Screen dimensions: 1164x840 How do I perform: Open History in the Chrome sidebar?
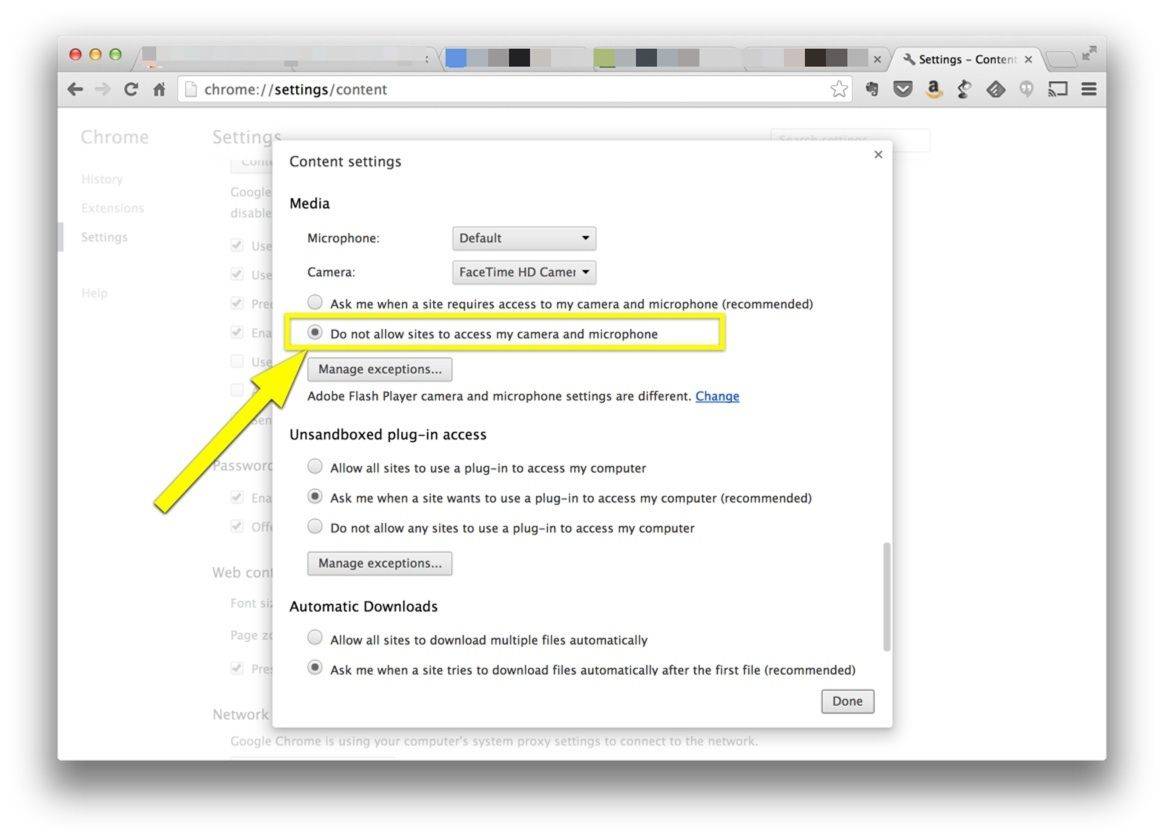click(x=102, y=179)
